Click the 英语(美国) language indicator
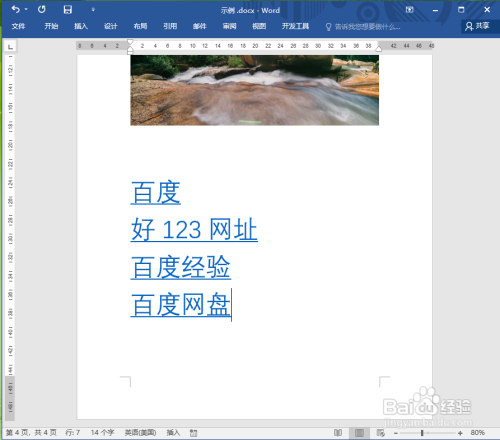500x440 pixels. tap(140, 433)
